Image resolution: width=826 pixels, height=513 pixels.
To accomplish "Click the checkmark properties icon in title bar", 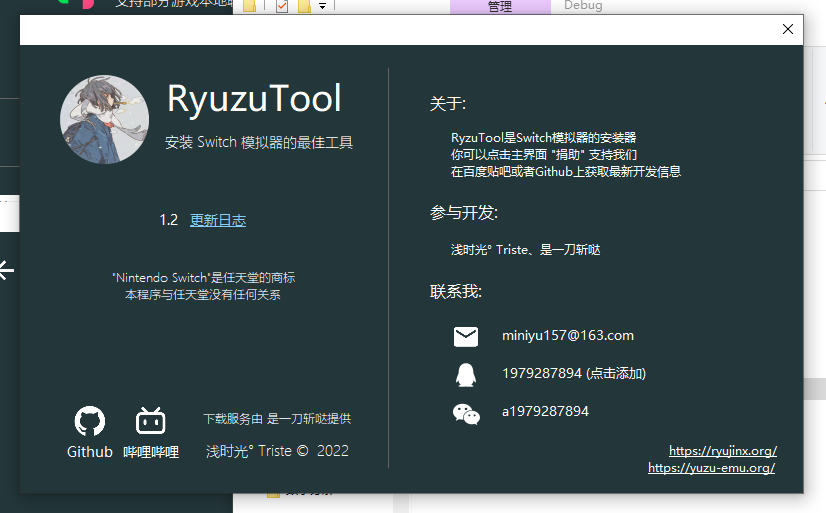I will click(281, 7).
